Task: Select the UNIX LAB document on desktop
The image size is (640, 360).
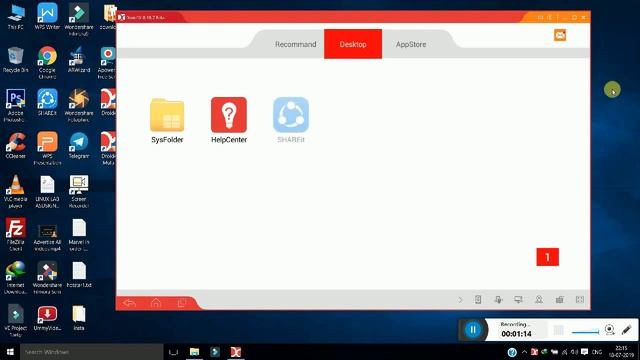Action: pos(47,191)
